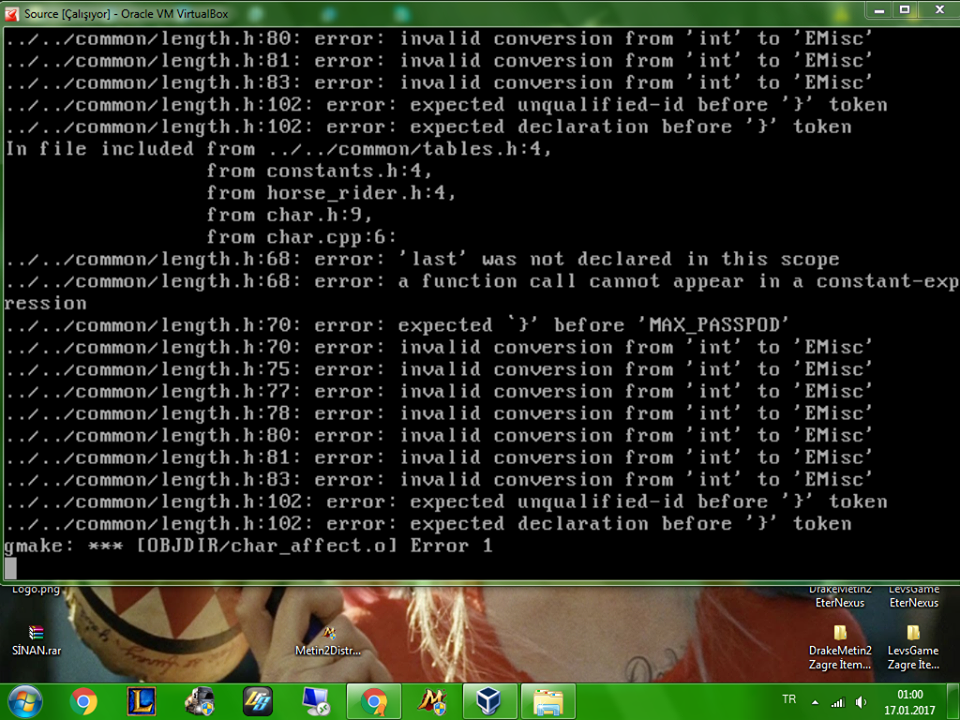Open the Metin2 taskbar icon
Image resolution: width=960 pixels, height=720 pixels.
pyautogui.click(x=432, y=702)
